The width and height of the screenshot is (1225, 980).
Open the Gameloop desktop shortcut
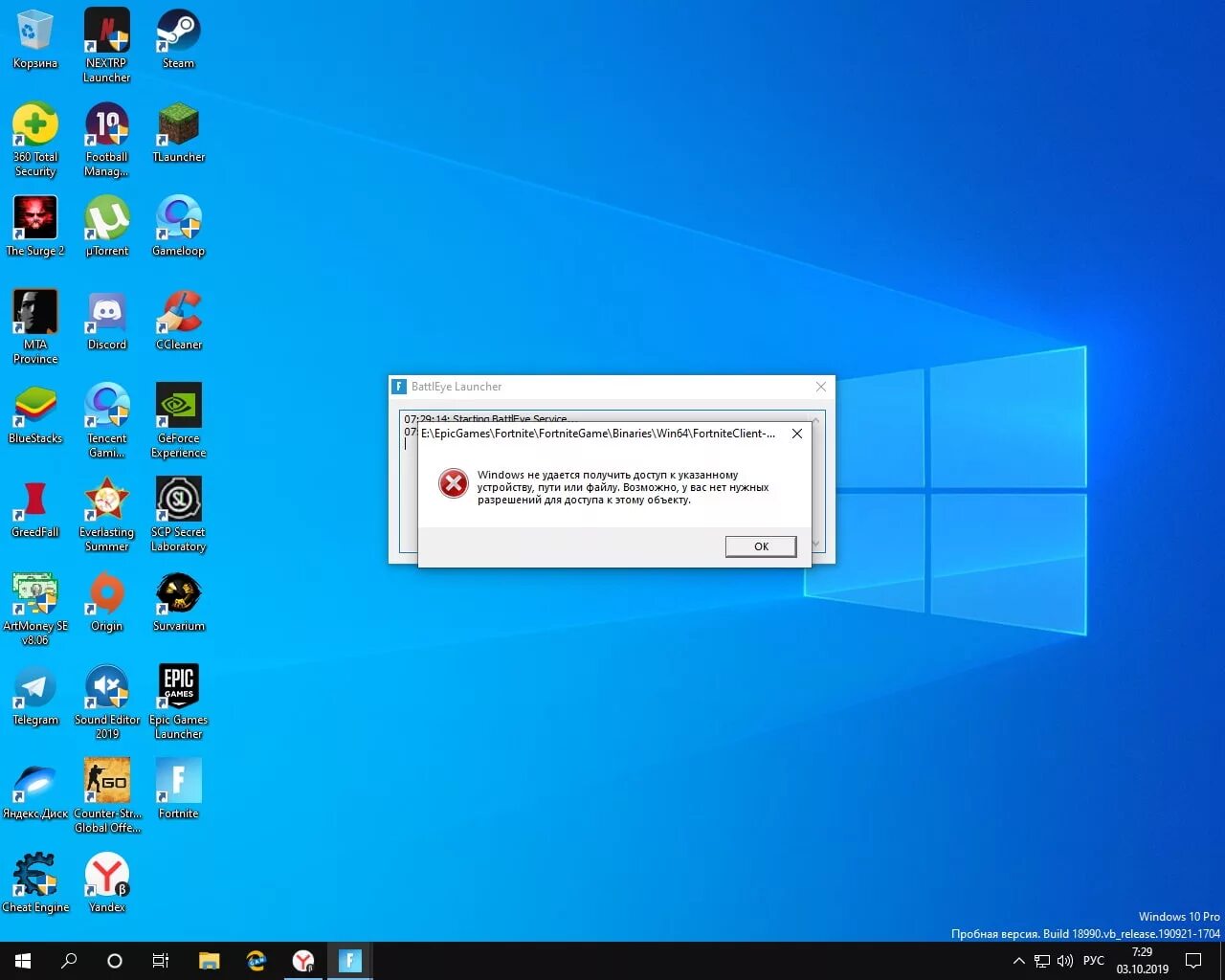179,227
